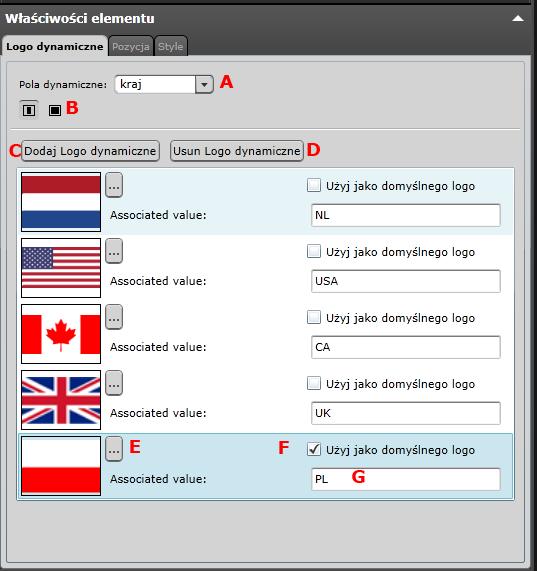Click the PL associated value field
The width and height of the screenshot is (537, 571).
(x=406, y=479)
